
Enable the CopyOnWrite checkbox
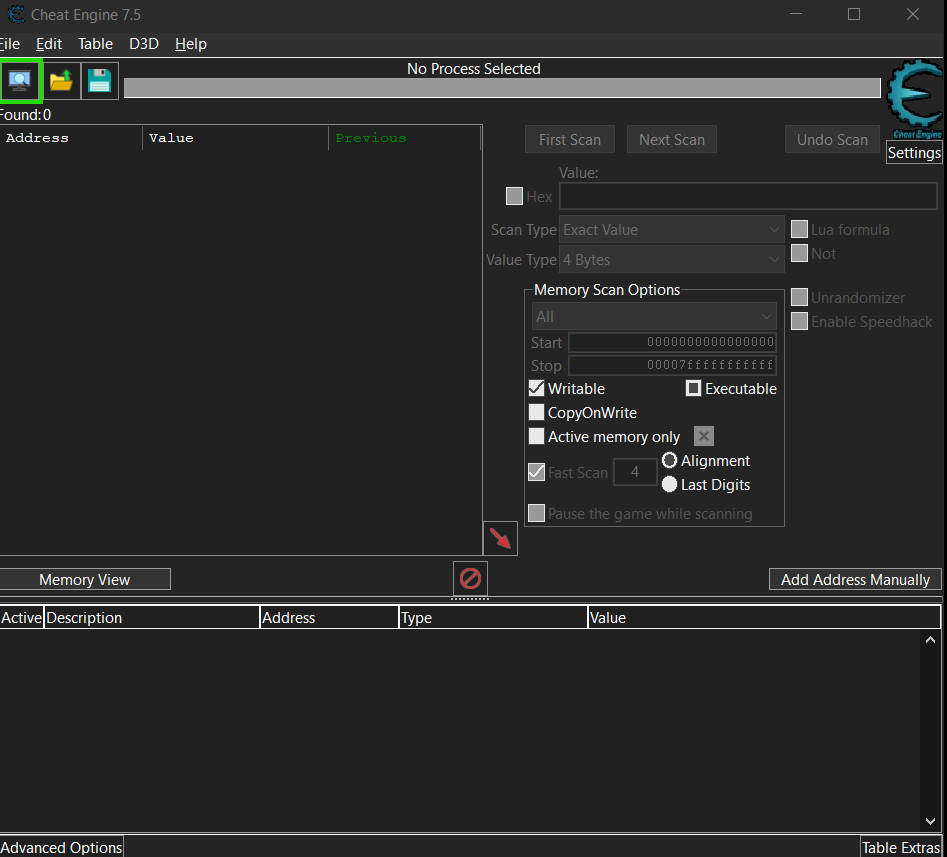click(x=536, y=412)
